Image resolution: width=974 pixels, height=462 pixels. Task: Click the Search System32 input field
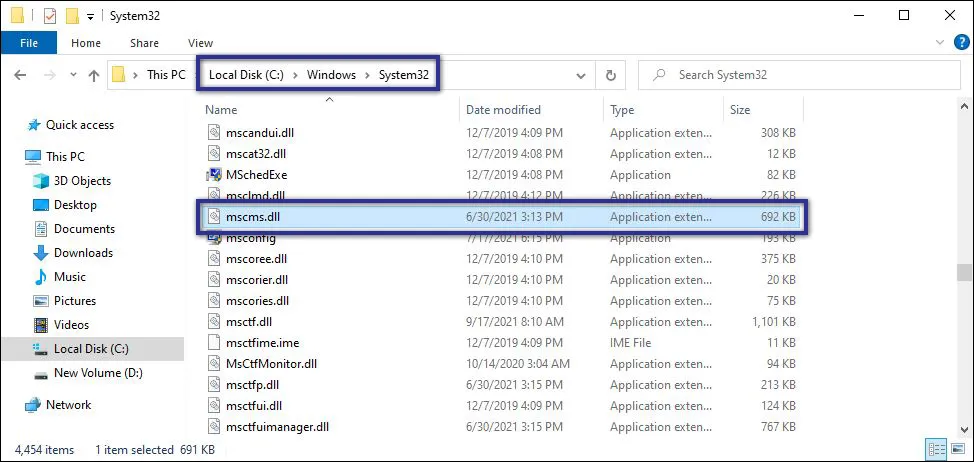coord(799,75)
